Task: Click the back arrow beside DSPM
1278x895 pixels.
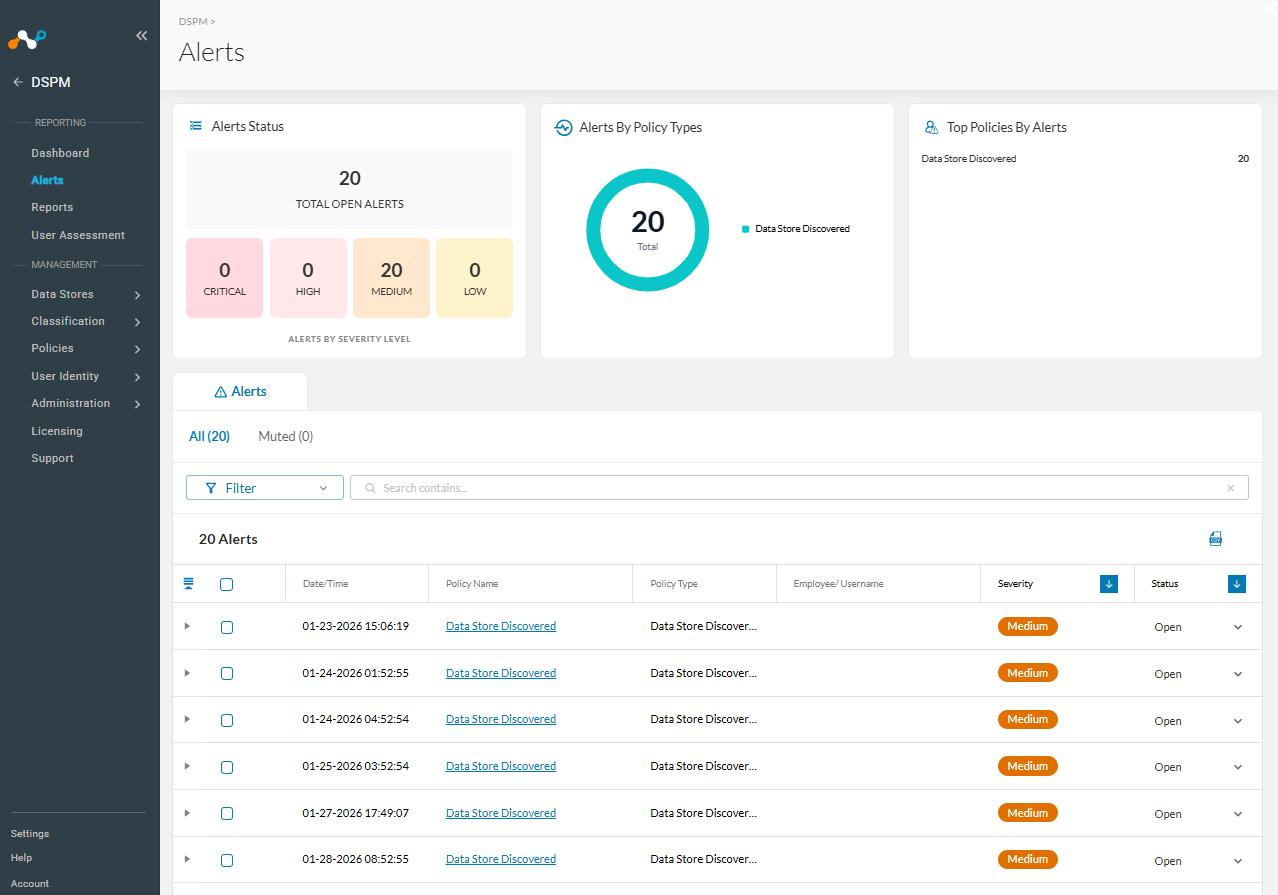Action: [18, 83]
